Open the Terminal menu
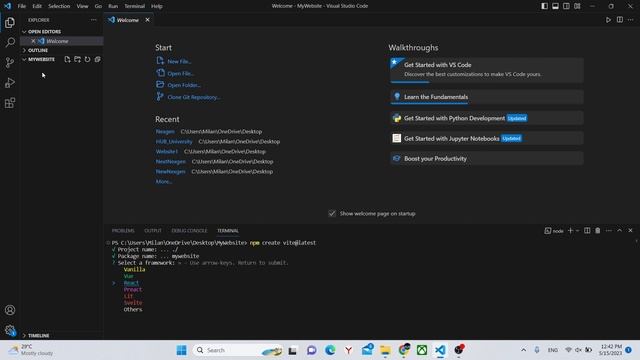Image resolution: width=640 pixels, height=360 pixels. point(135,6)
